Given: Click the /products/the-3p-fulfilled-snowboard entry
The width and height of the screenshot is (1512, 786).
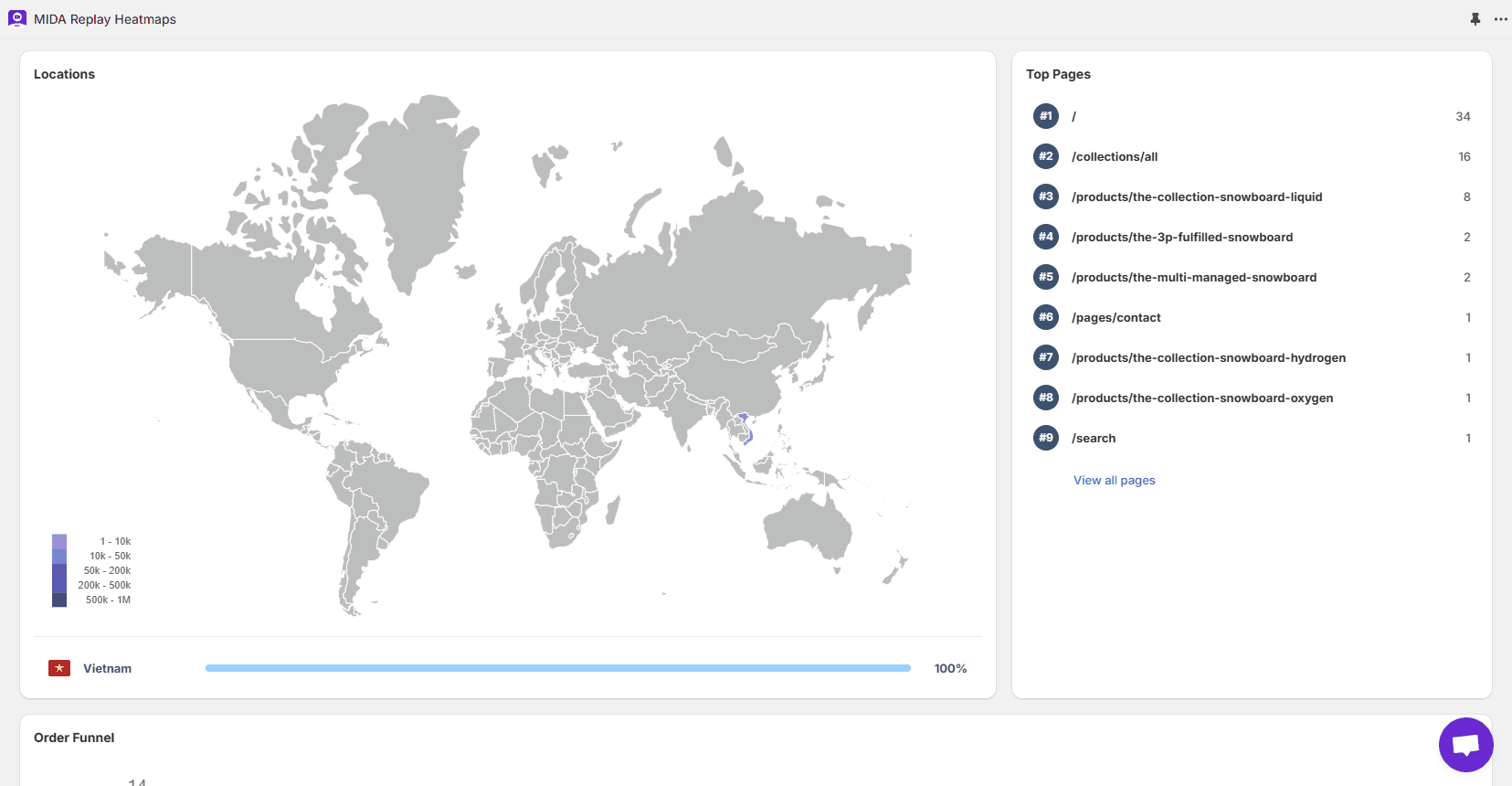Looking at the screenshot, I should point(1182,237).
